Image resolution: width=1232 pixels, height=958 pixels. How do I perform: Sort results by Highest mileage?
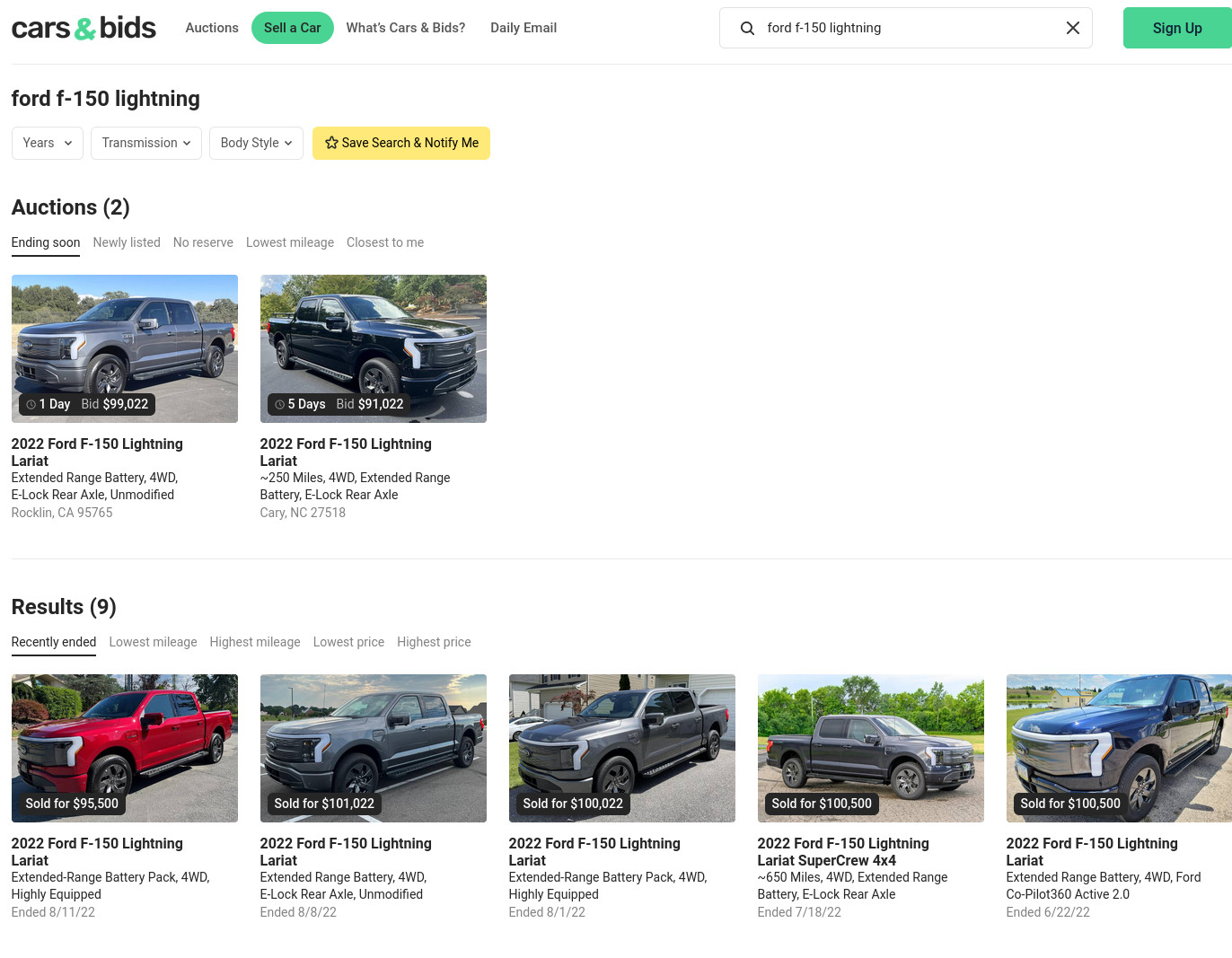[x=255, y=642]
